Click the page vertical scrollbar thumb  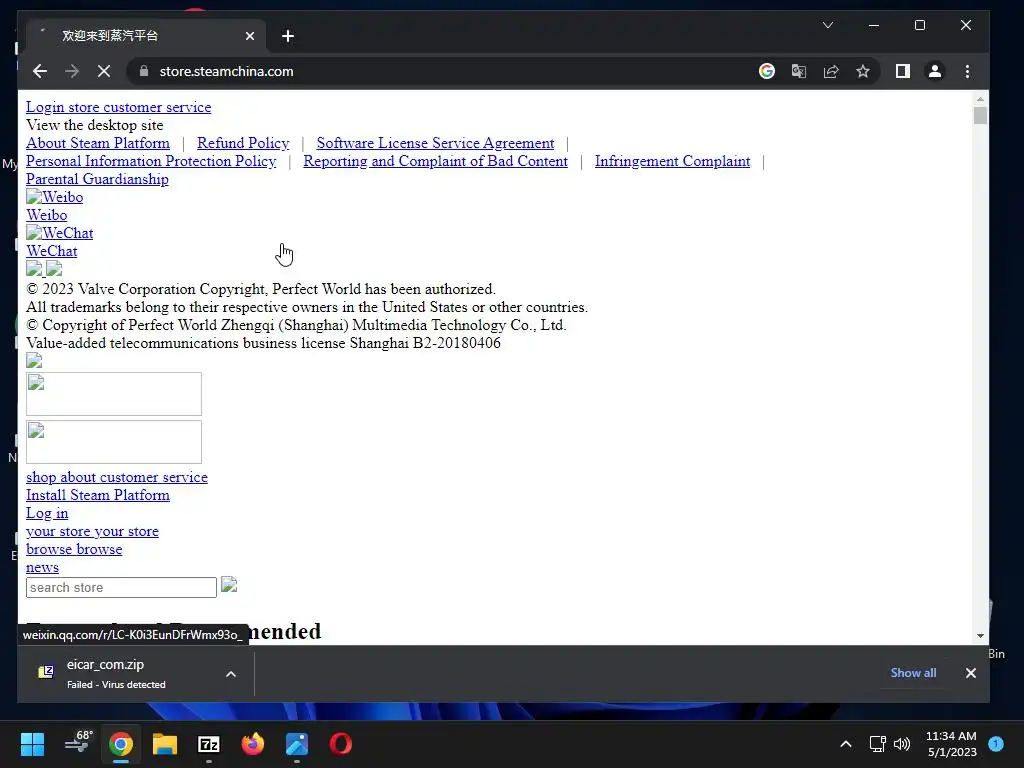click(x=980, y=116)
